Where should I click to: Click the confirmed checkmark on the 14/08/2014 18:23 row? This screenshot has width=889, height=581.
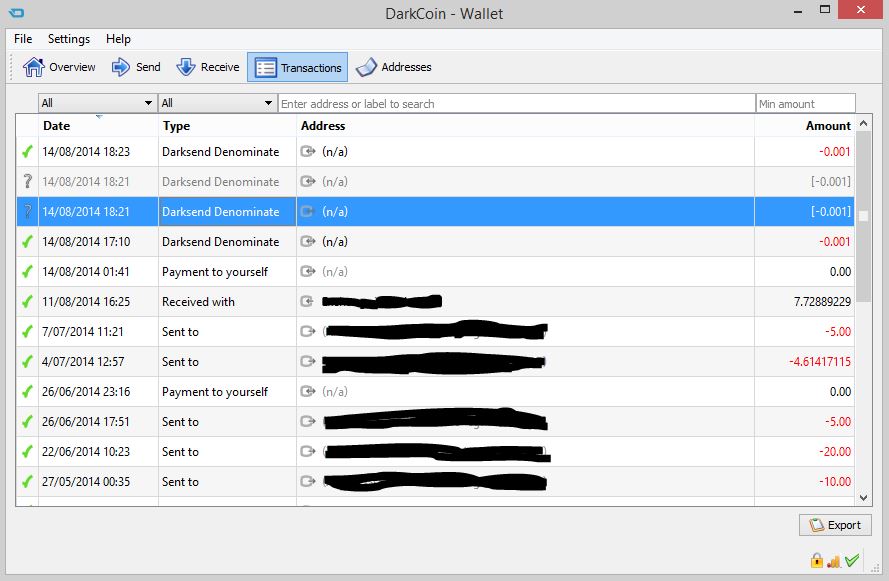tap(27, 151)
